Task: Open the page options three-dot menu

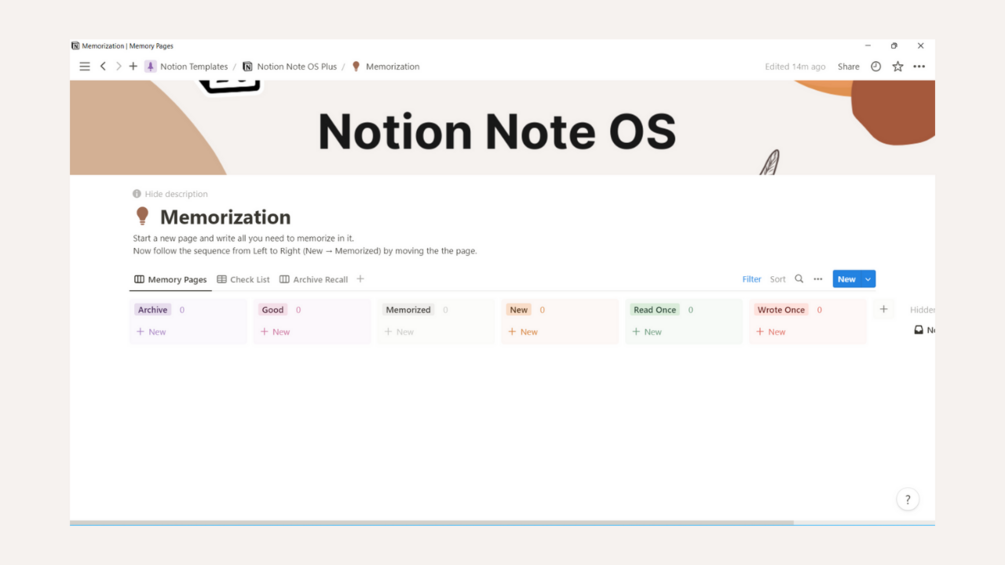Action: 919,67
